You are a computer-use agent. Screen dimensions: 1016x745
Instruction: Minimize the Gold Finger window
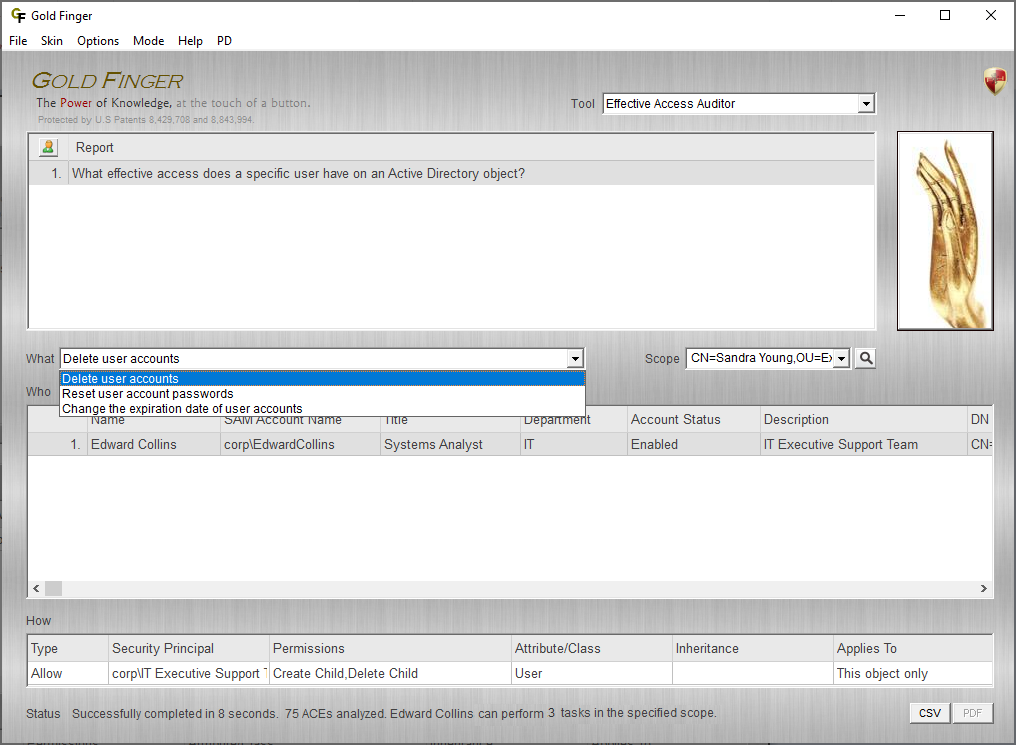[x=900, y=15]
